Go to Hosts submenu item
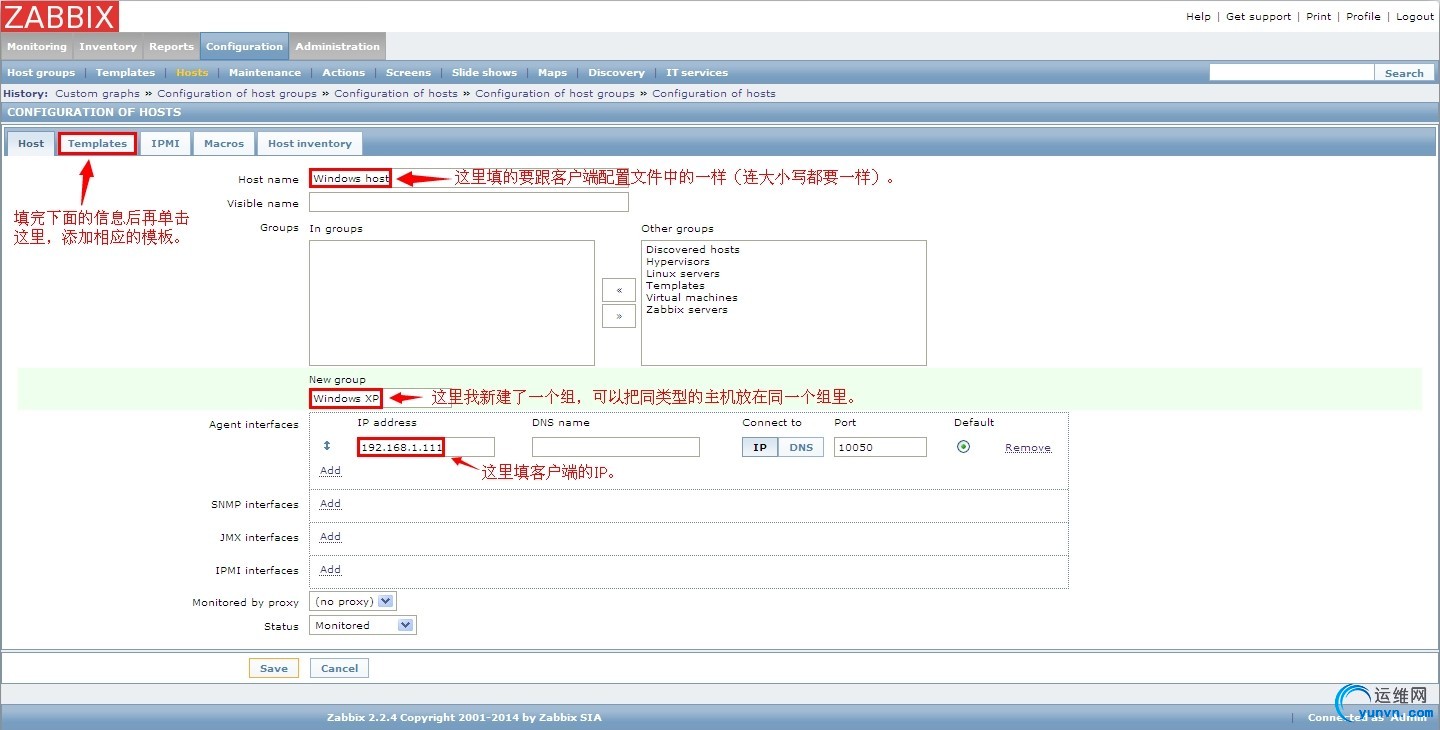Image resolution: width=1440 pixels, height=730 pixels. (x=192, y=73)
